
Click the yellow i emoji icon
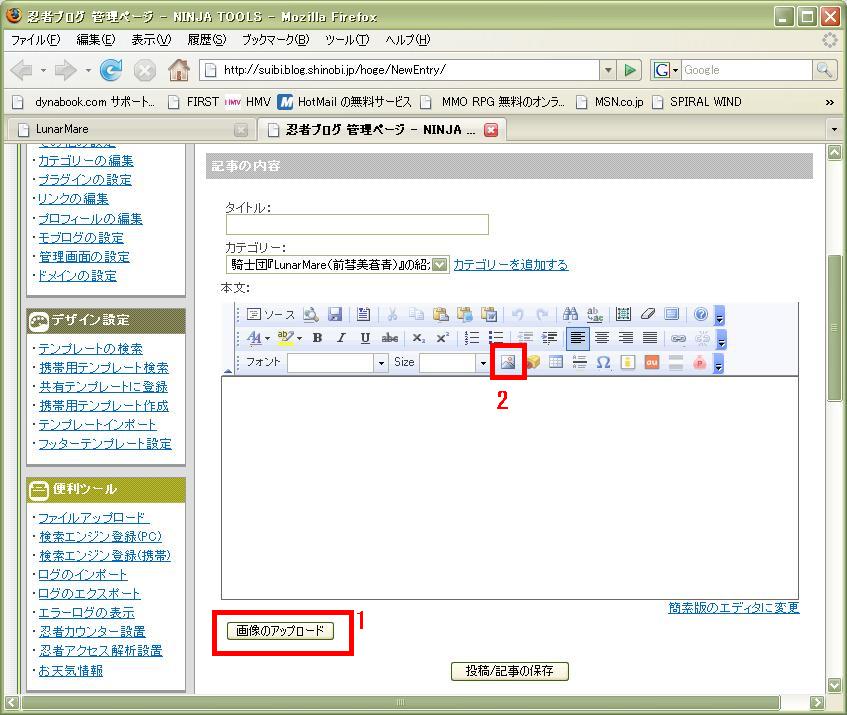tap(628, 362)
